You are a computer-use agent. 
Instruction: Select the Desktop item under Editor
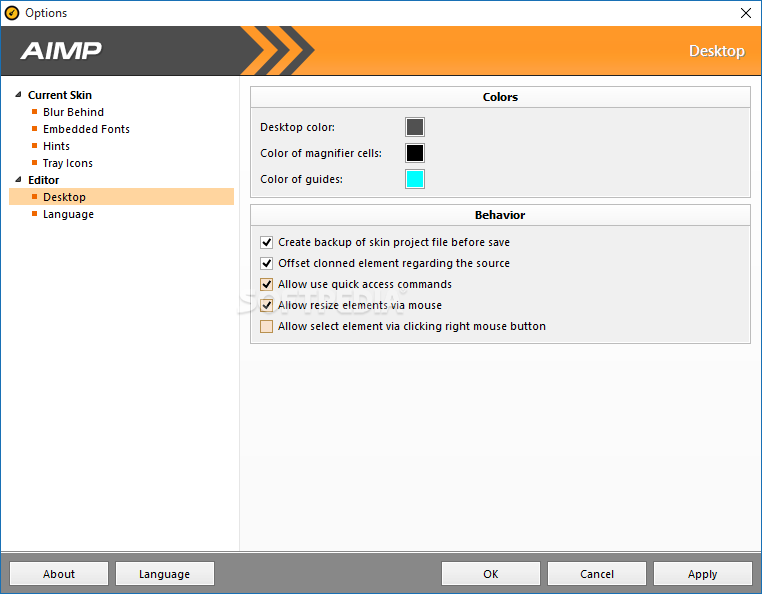click(x=121, y=197)
